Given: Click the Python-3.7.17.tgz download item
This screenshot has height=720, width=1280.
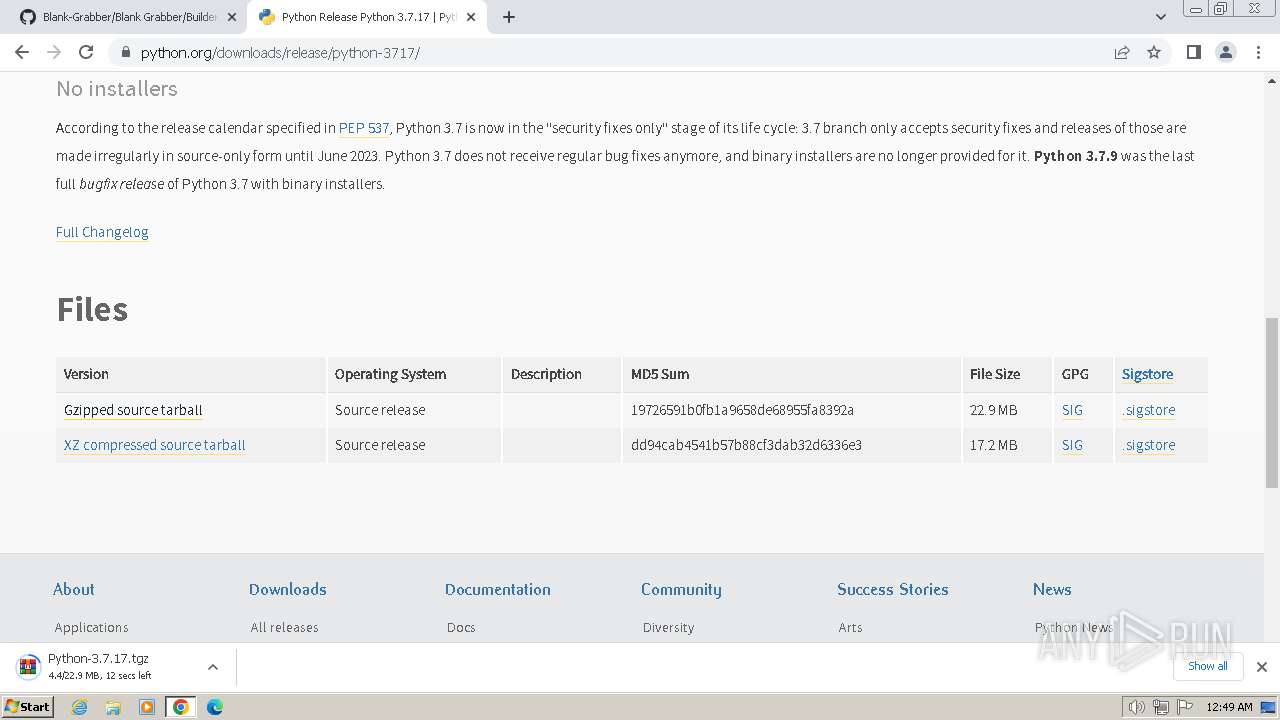Looking at the screenshot, I should [x=100, y=666].
